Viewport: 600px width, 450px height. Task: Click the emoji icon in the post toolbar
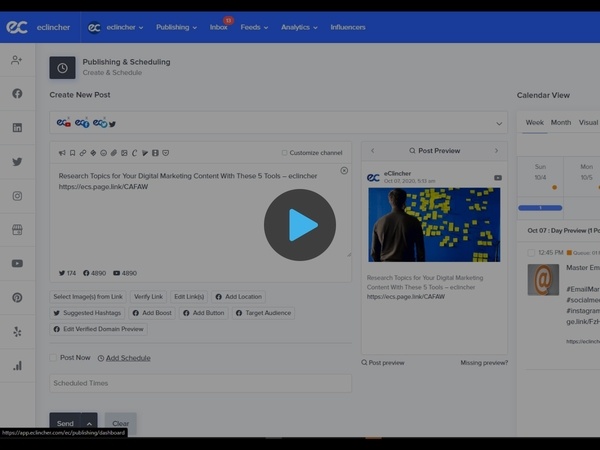(x=103, y=153)
